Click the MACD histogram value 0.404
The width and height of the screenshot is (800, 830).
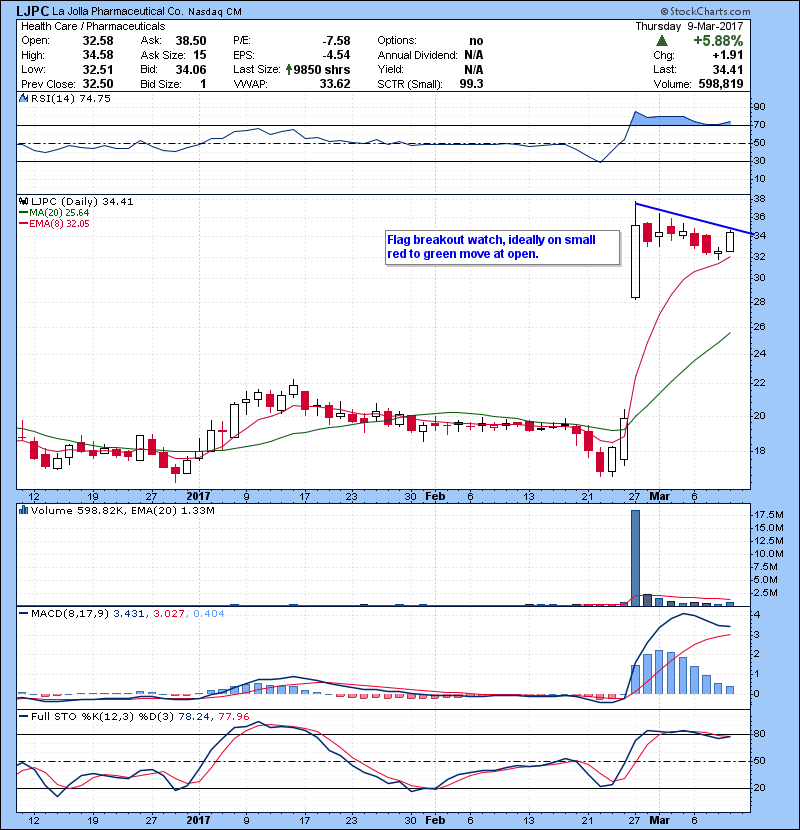tap(209, 614)
